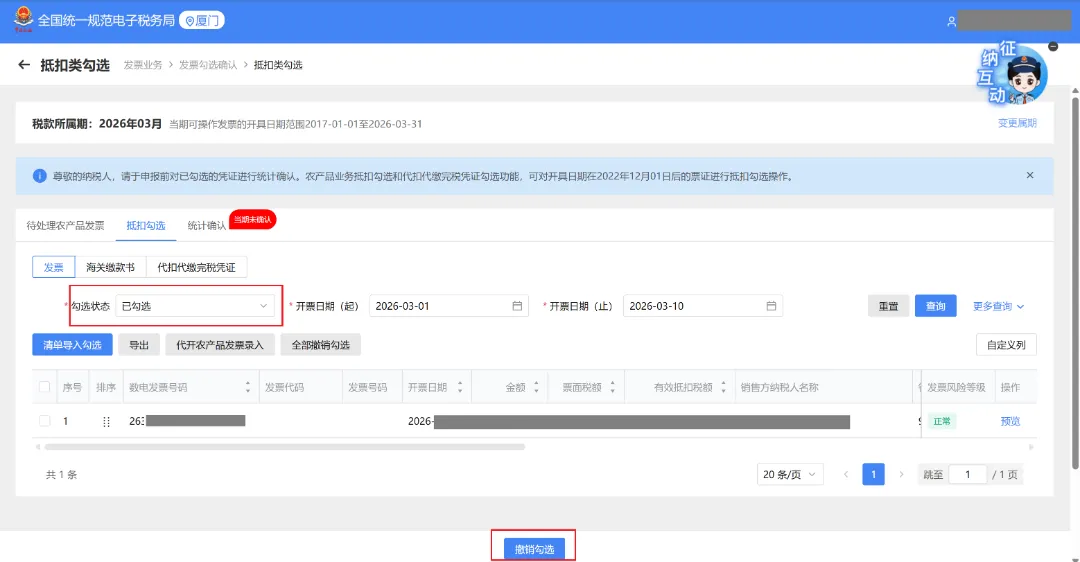Sort by 票面税额 column
Image resolution: width=1080 pixels, height=562 pixels.
(x=612, y=387)
